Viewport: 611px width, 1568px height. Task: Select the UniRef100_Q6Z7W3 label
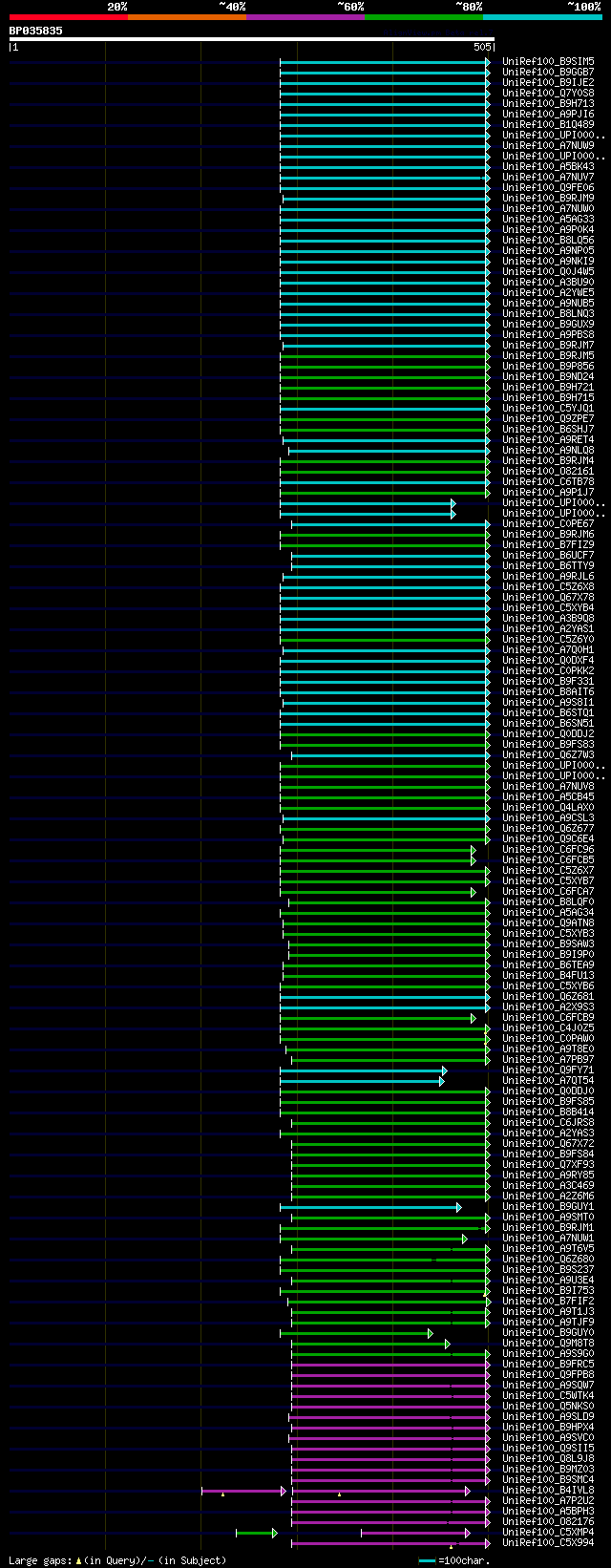[548, 754]
